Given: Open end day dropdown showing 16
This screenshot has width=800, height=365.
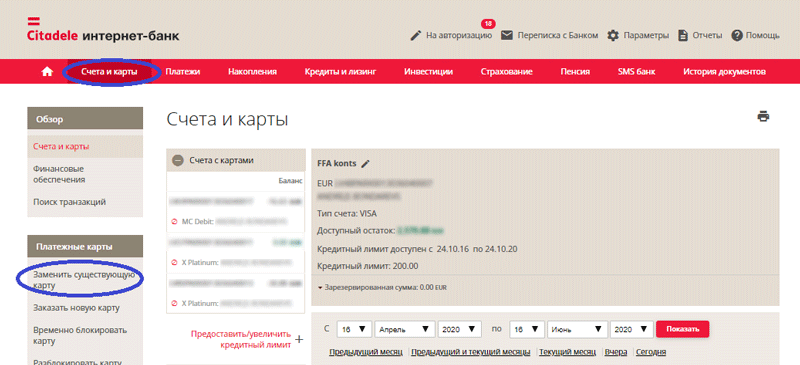Looking at the screenshot, I should [527, 329].
